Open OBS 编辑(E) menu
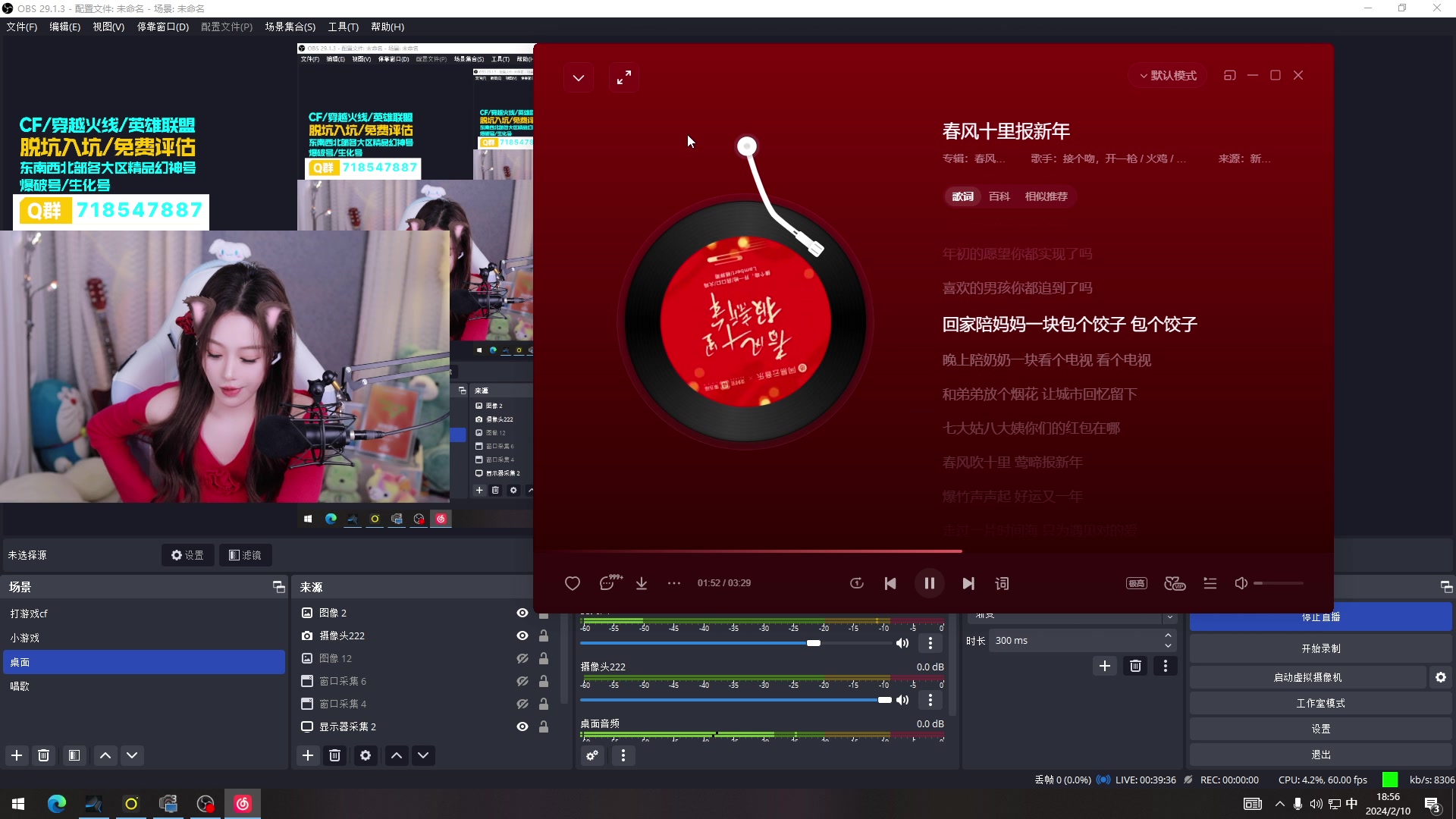The width and height of the screenshot is (1456, 819). click(x=64, y=27)
